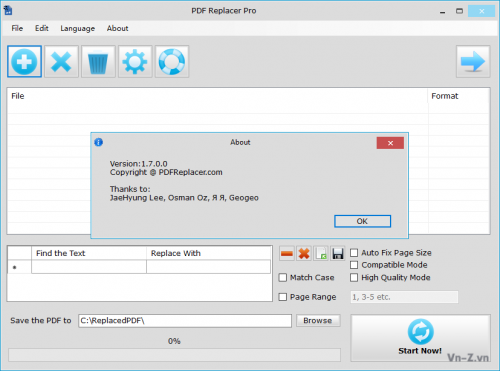The height and width of the screenshot is (371, 500).
Task: Click the Version:1.7.0.0 text
Action: [139, 164]
